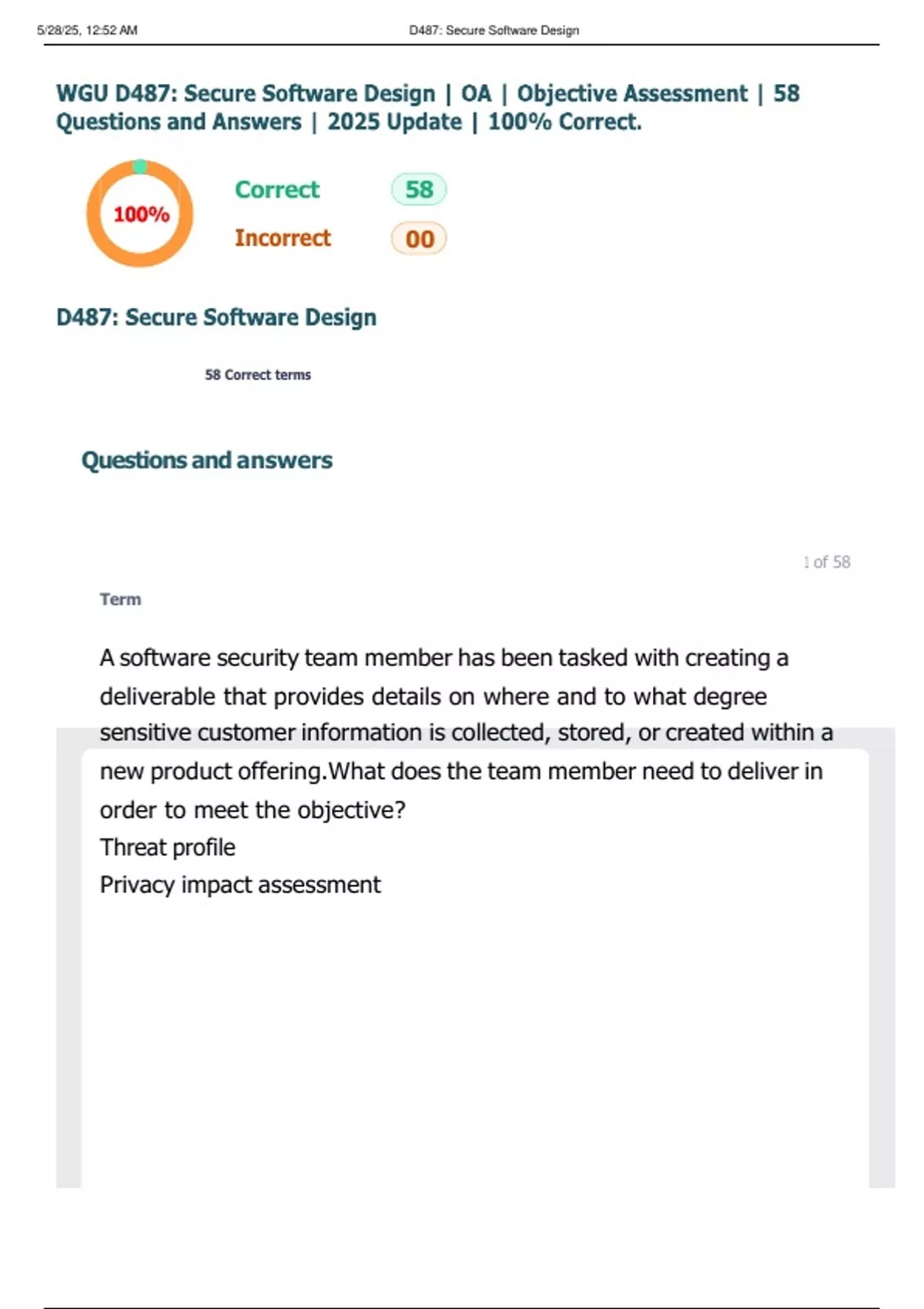Screen dimensions: 924x1309
Task: Click the 100% label inside the chart
Action: coord(141,214)
